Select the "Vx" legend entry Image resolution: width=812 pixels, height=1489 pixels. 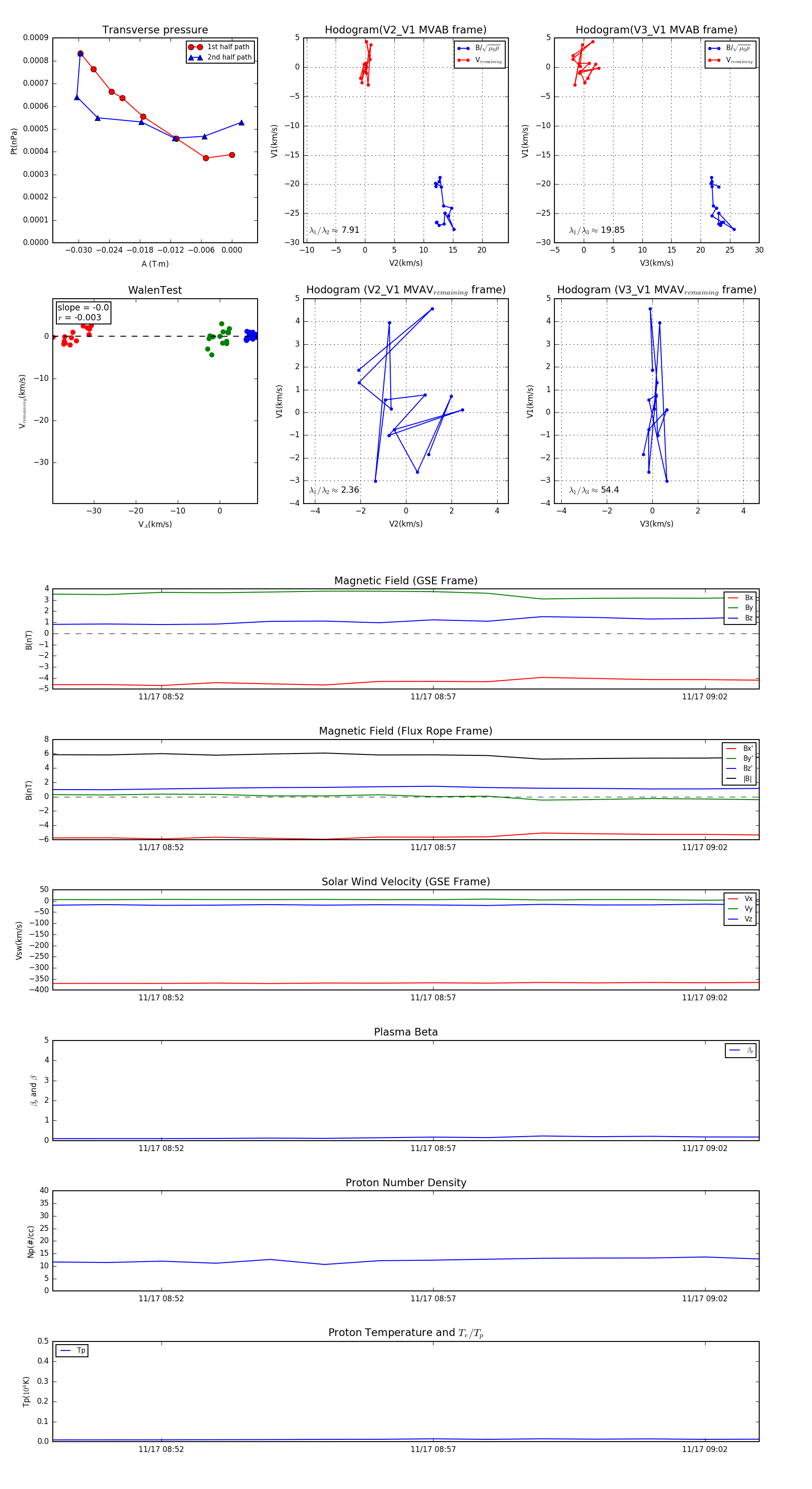pyautogui.click(x=740, y=898)
